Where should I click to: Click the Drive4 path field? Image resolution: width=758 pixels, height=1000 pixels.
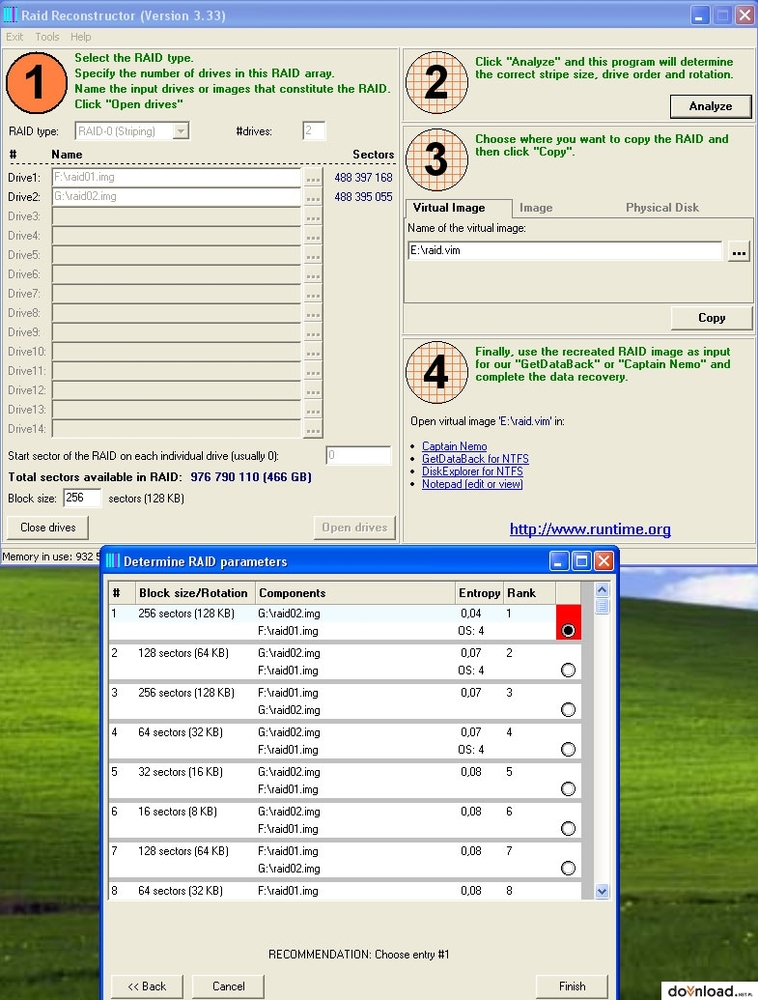tap(176, 235)
